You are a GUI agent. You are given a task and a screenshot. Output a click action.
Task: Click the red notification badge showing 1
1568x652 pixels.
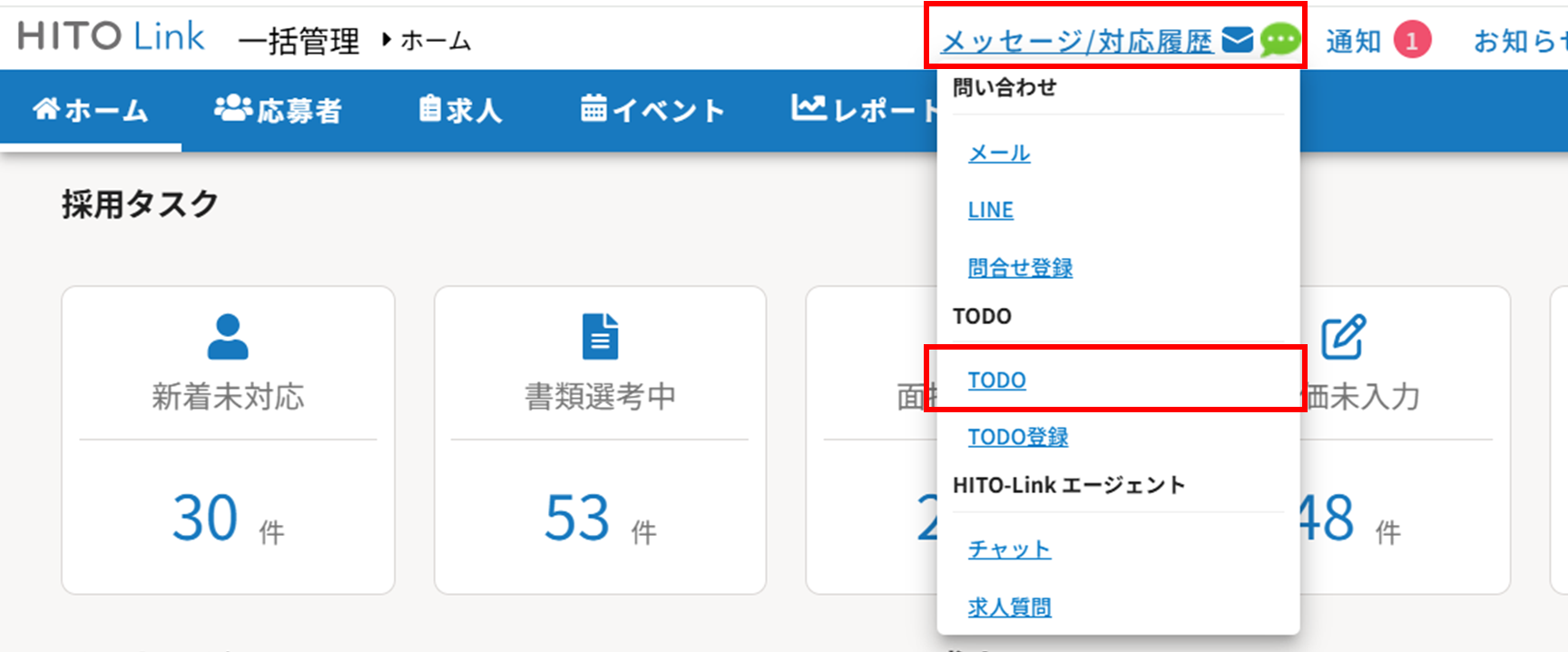click(1411, 41)
